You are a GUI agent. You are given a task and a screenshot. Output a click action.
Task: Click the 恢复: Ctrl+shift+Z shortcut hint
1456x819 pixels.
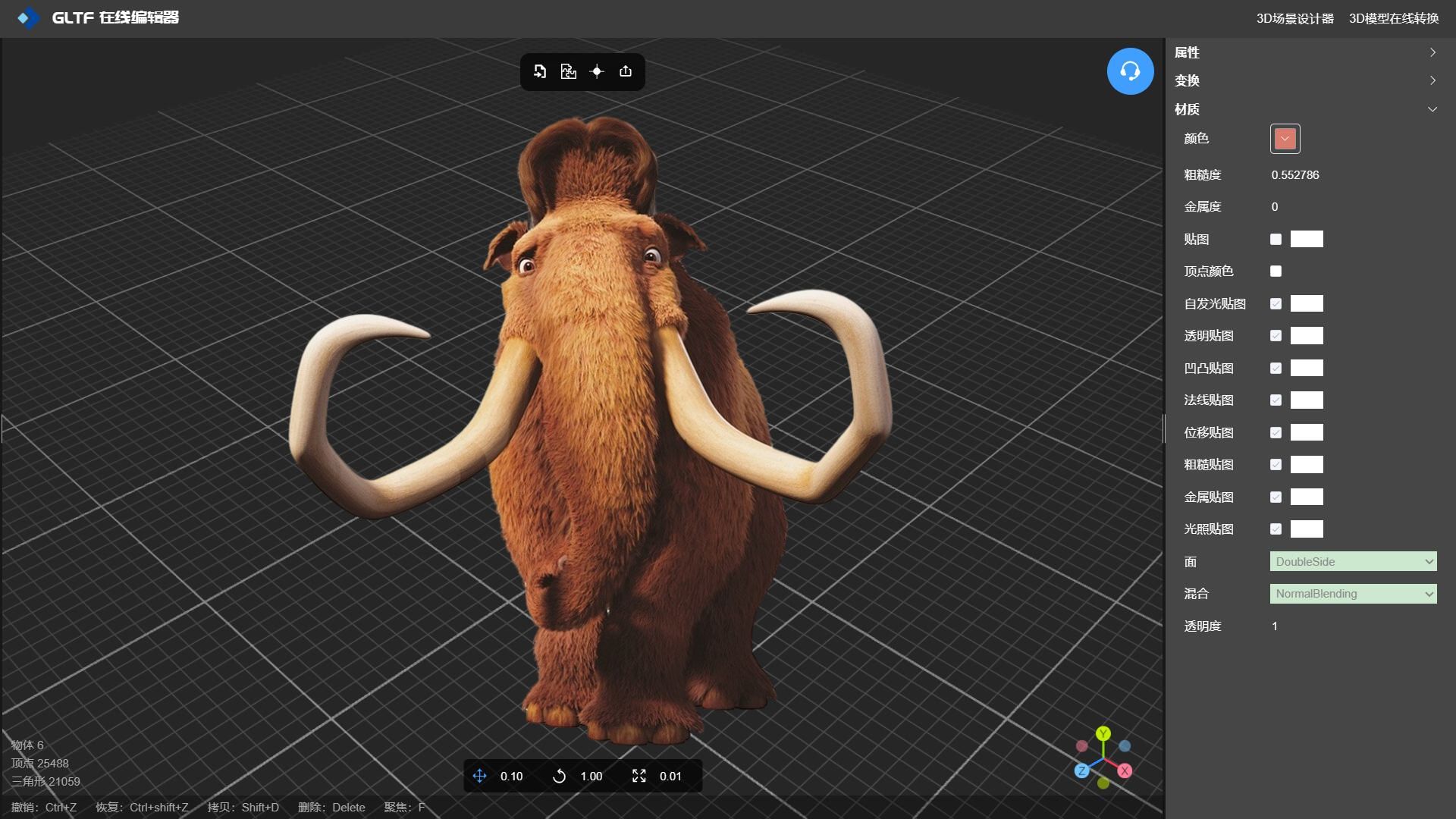142,807
